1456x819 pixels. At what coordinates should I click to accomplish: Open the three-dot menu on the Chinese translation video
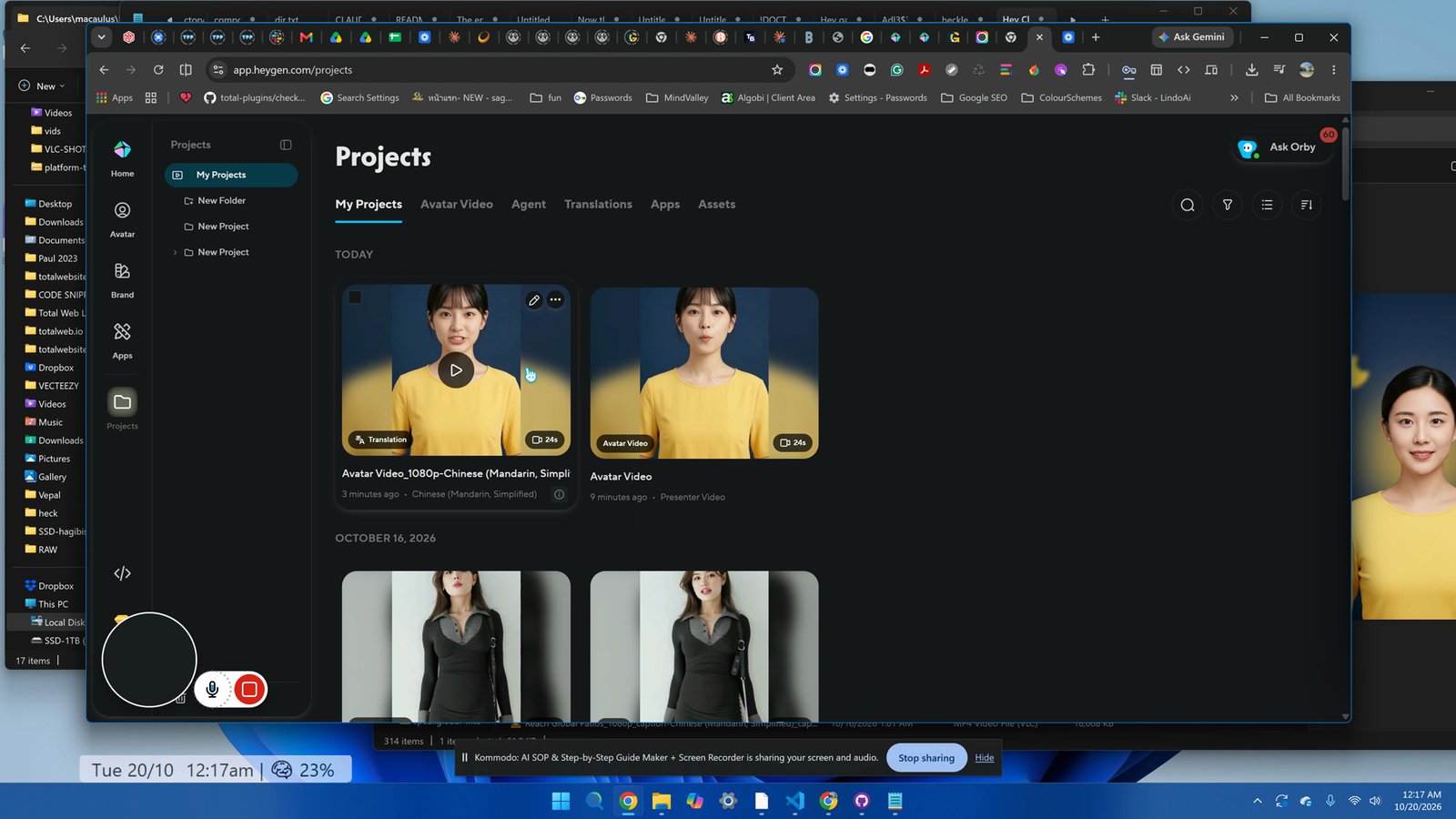point(555,299)
